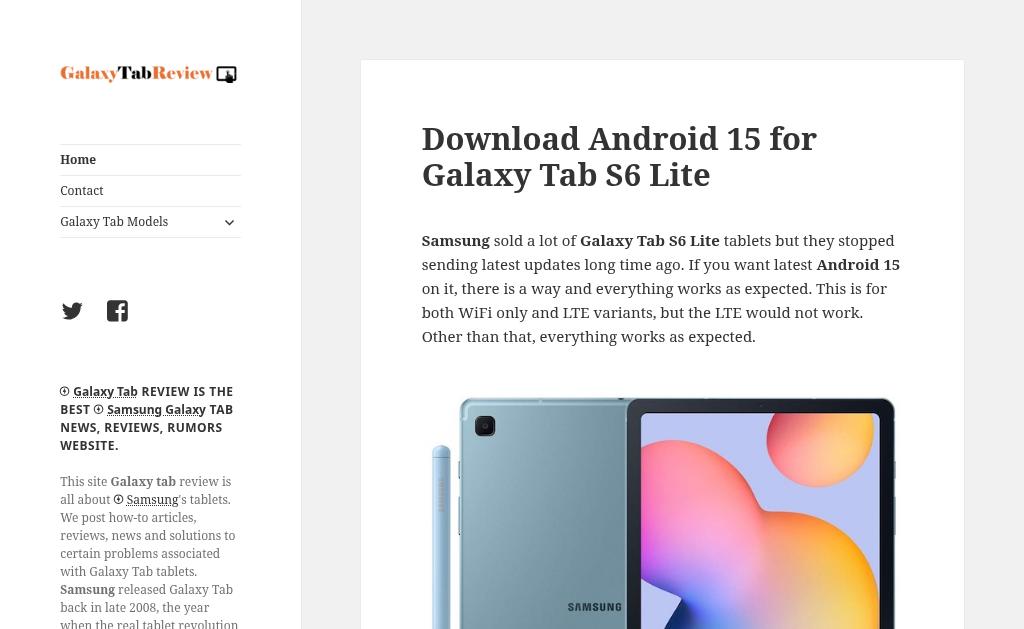
Task: Follow the underlined Samsung link in description
Action: pyautogui.click(x=152, y=500)
